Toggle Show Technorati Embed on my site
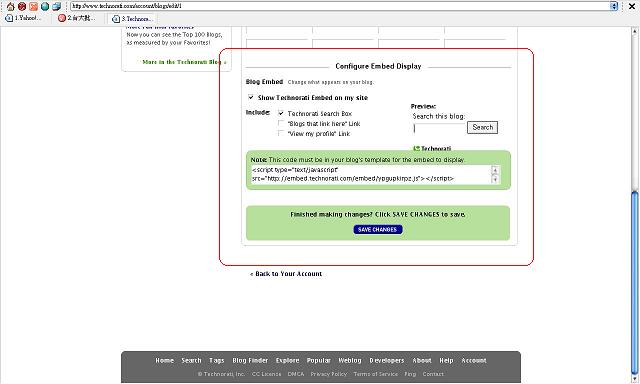Image resolution: width=640 pixels, height=384 pixels. point(251,97)
